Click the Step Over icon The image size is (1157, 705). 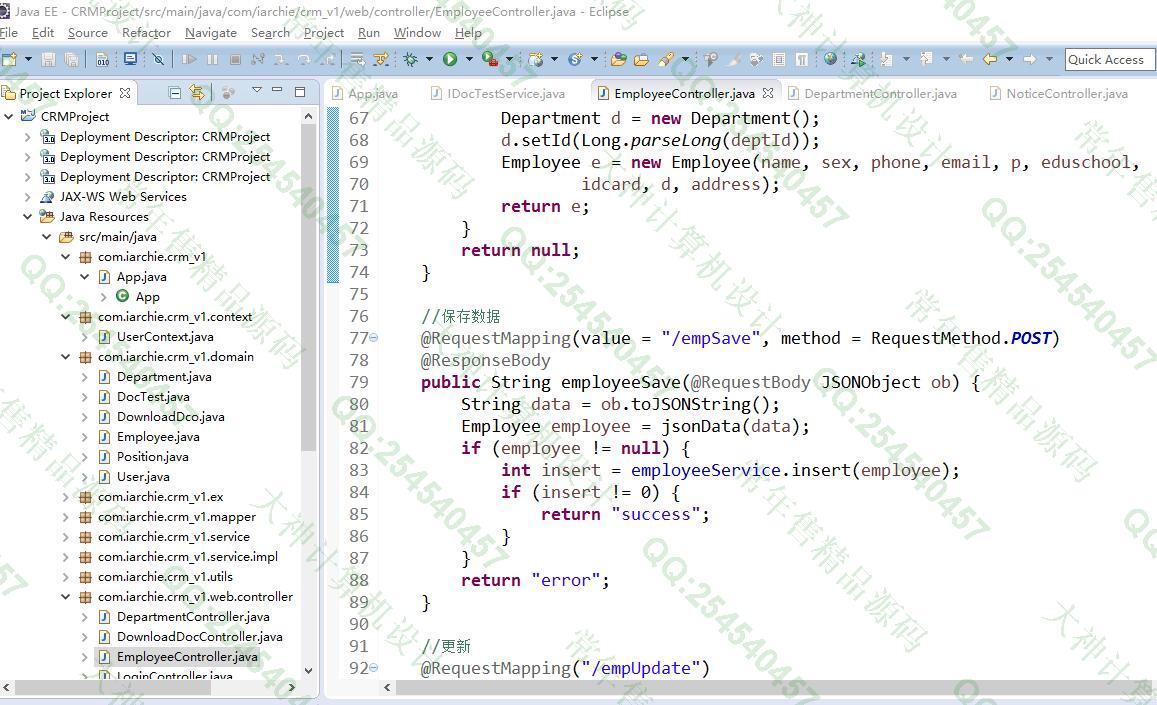[x=304, y=59]
